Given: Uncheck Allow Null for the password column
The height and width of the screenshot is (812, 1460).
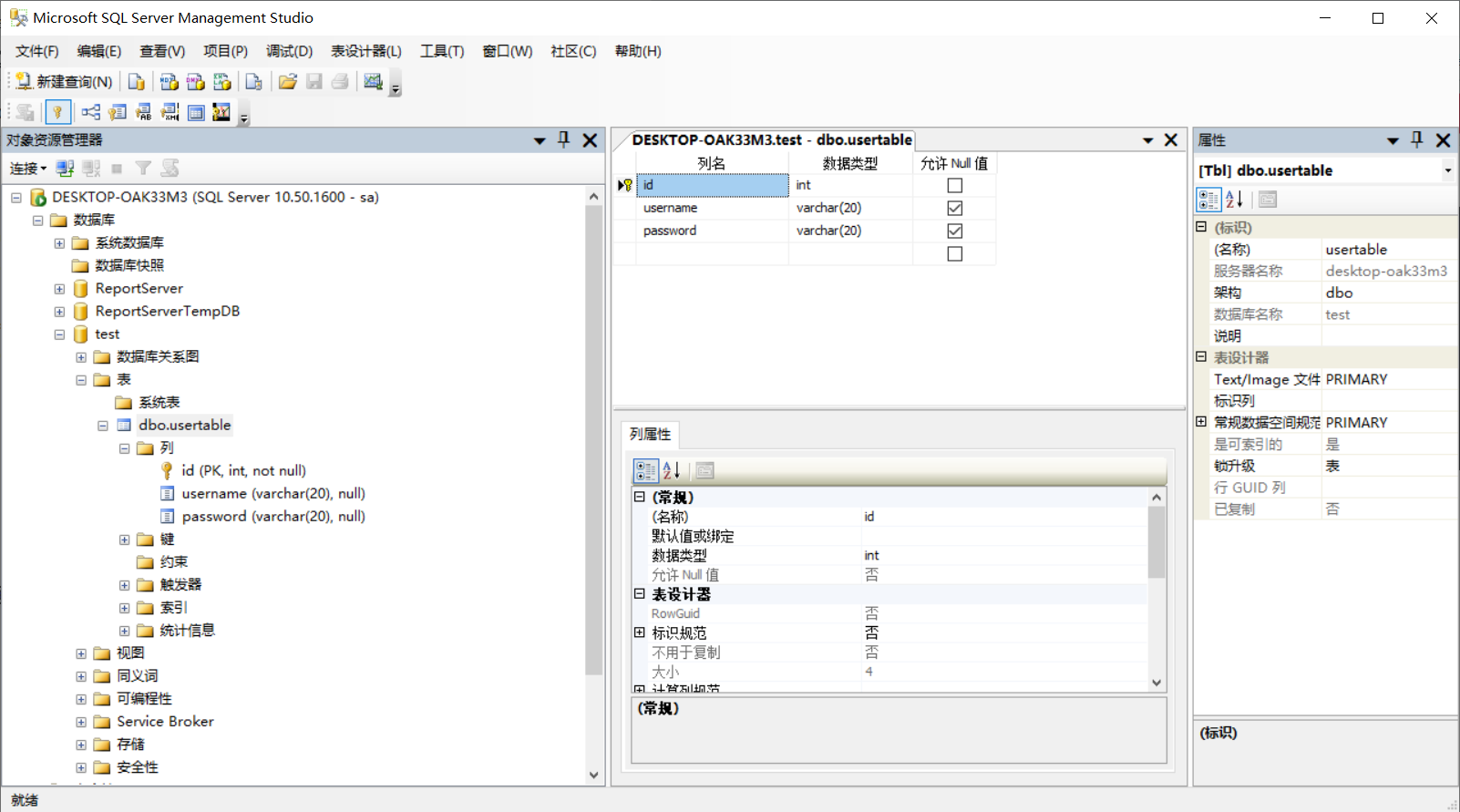Looking at the screenshot, I should 954,231.
